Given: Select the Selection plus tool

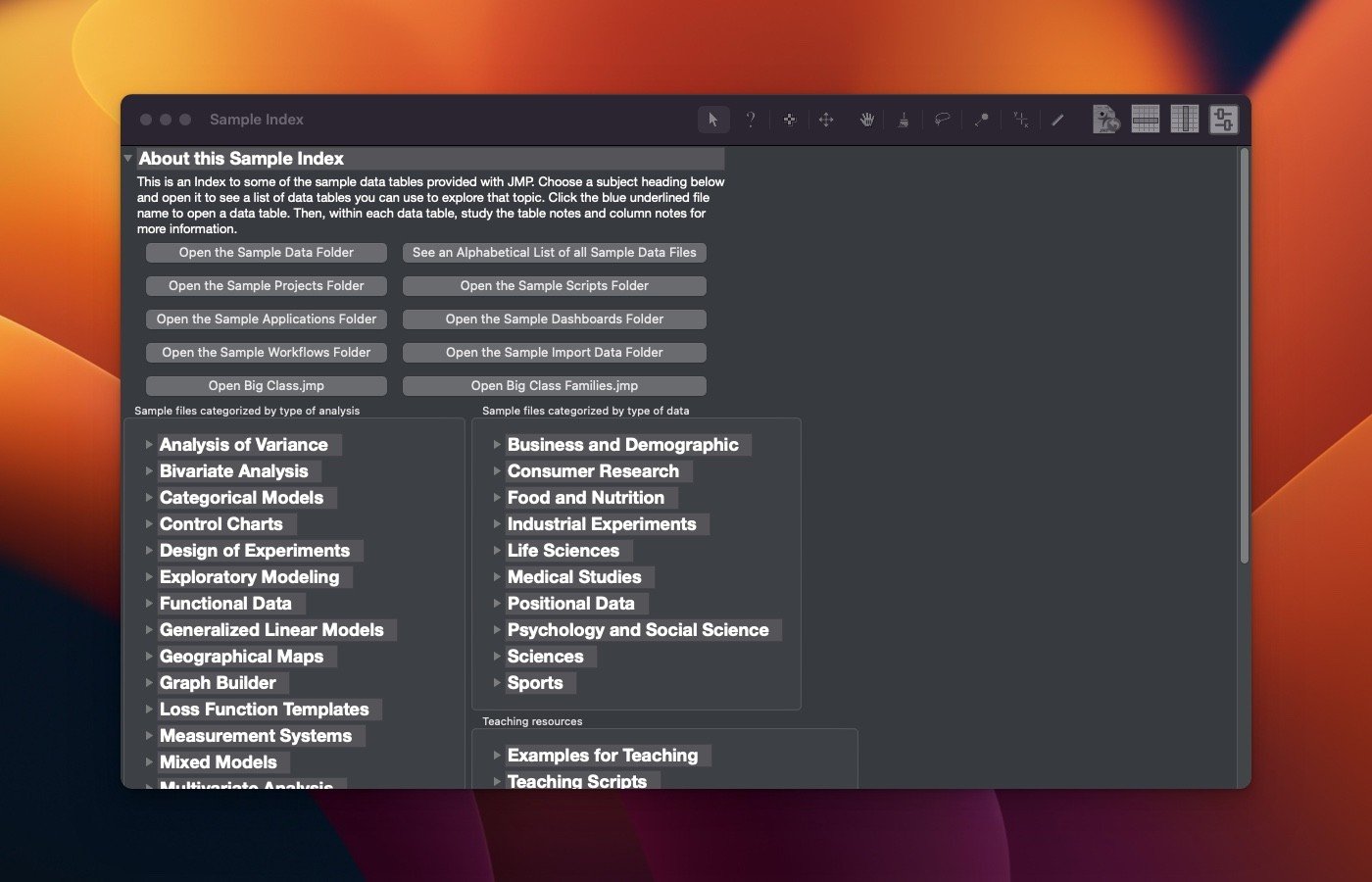Looking at the screenshot, I should click(789, 120).
